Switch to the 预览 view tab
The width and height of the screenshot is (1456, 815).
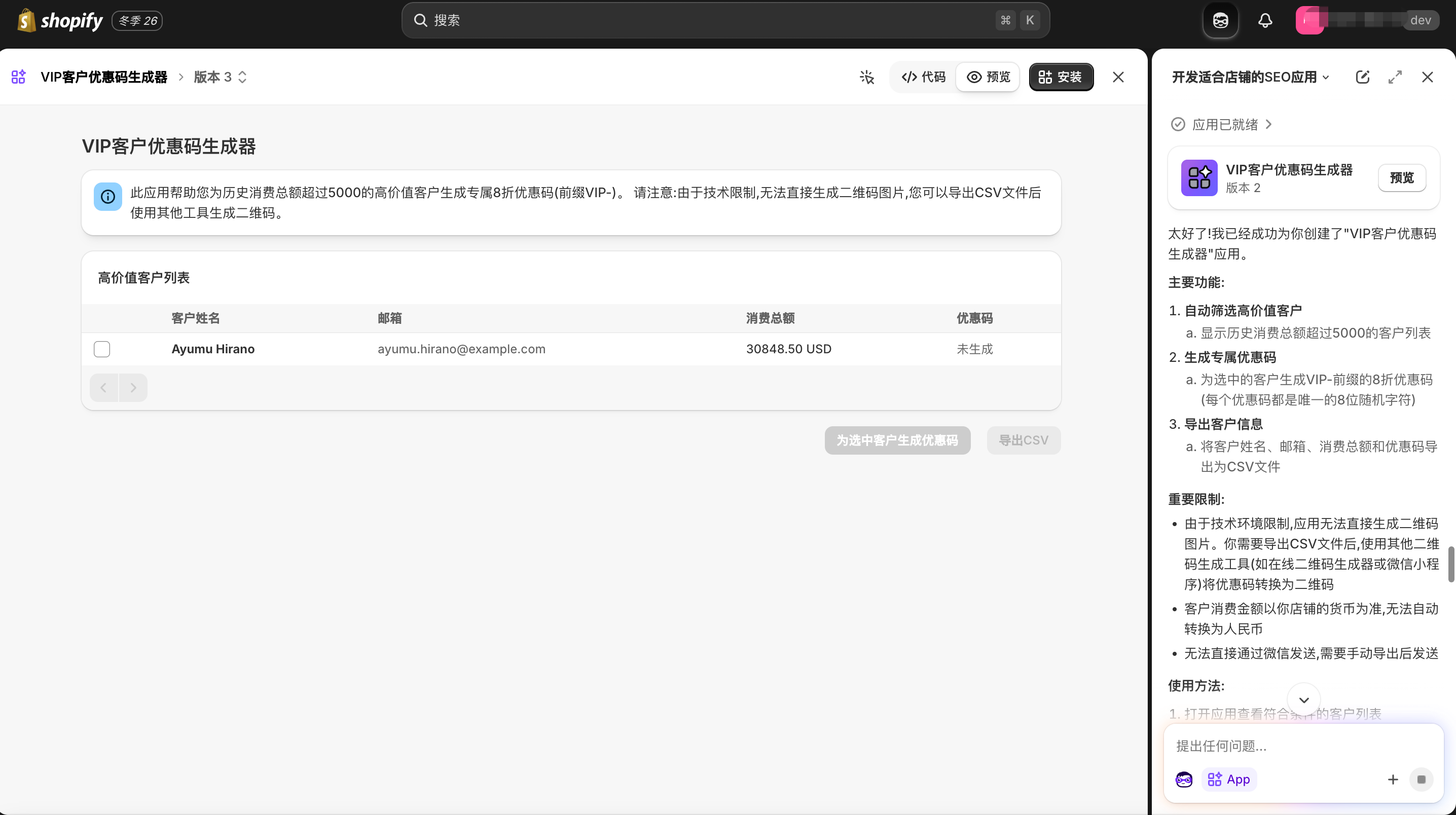click(x=988, y=77)
